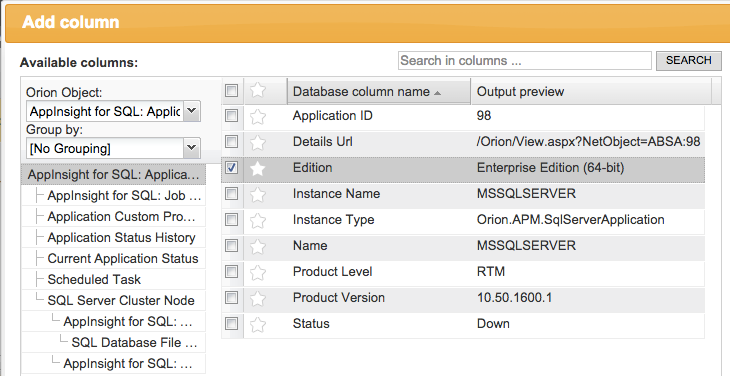Click the Product Version column name
Viewport: 730px width, 376px height.
[x=339, y=298]
